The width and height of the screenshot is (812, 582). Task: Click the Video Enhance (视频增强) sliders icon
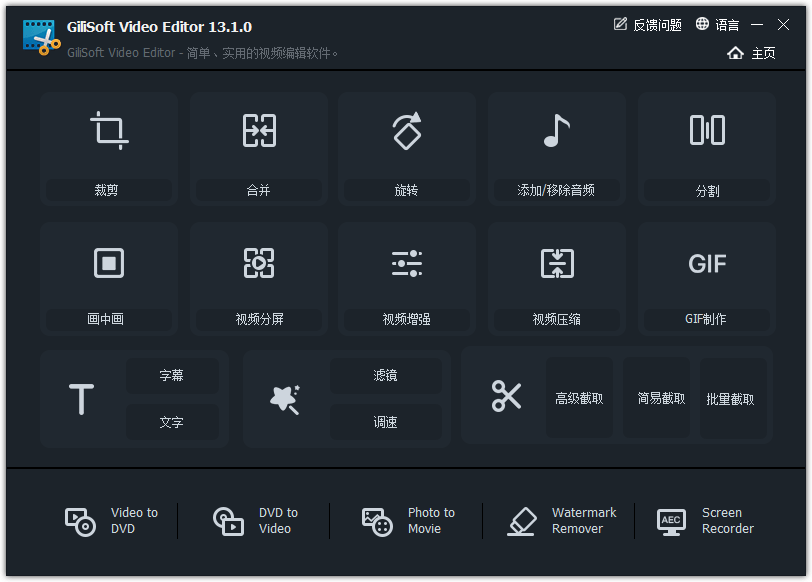(x=406, y=263)
